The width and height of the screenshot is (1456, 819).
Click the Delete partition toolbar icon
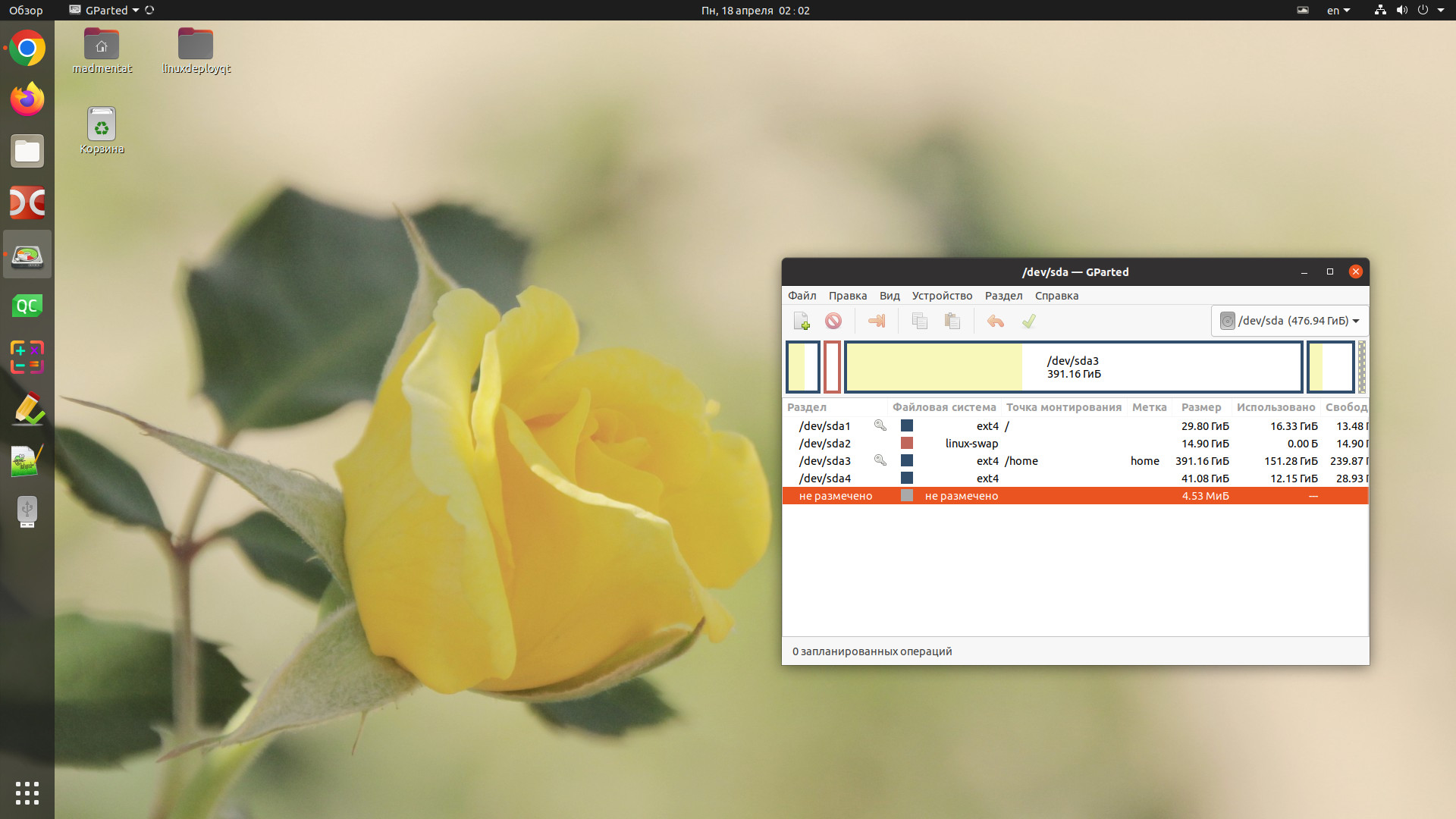pos(833,322)
